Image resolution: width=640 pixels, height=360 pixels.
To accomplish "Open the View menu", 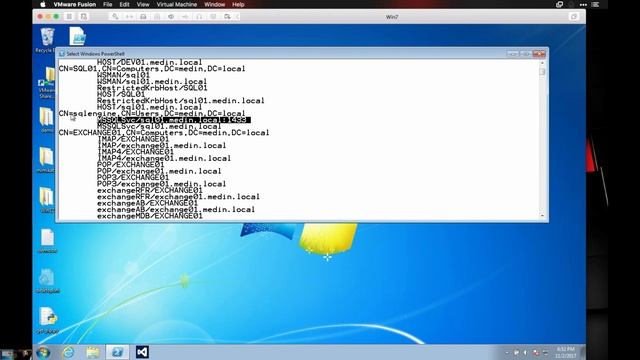I will coord(143,4).
